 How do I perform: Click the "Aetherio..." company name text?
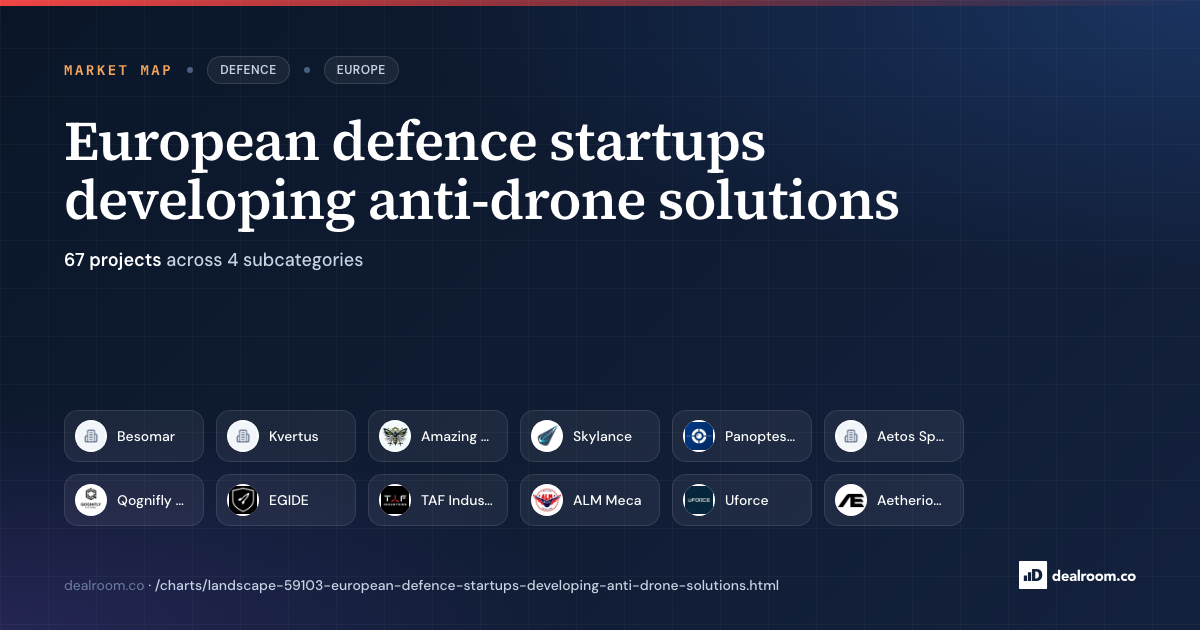click(909, 500)
